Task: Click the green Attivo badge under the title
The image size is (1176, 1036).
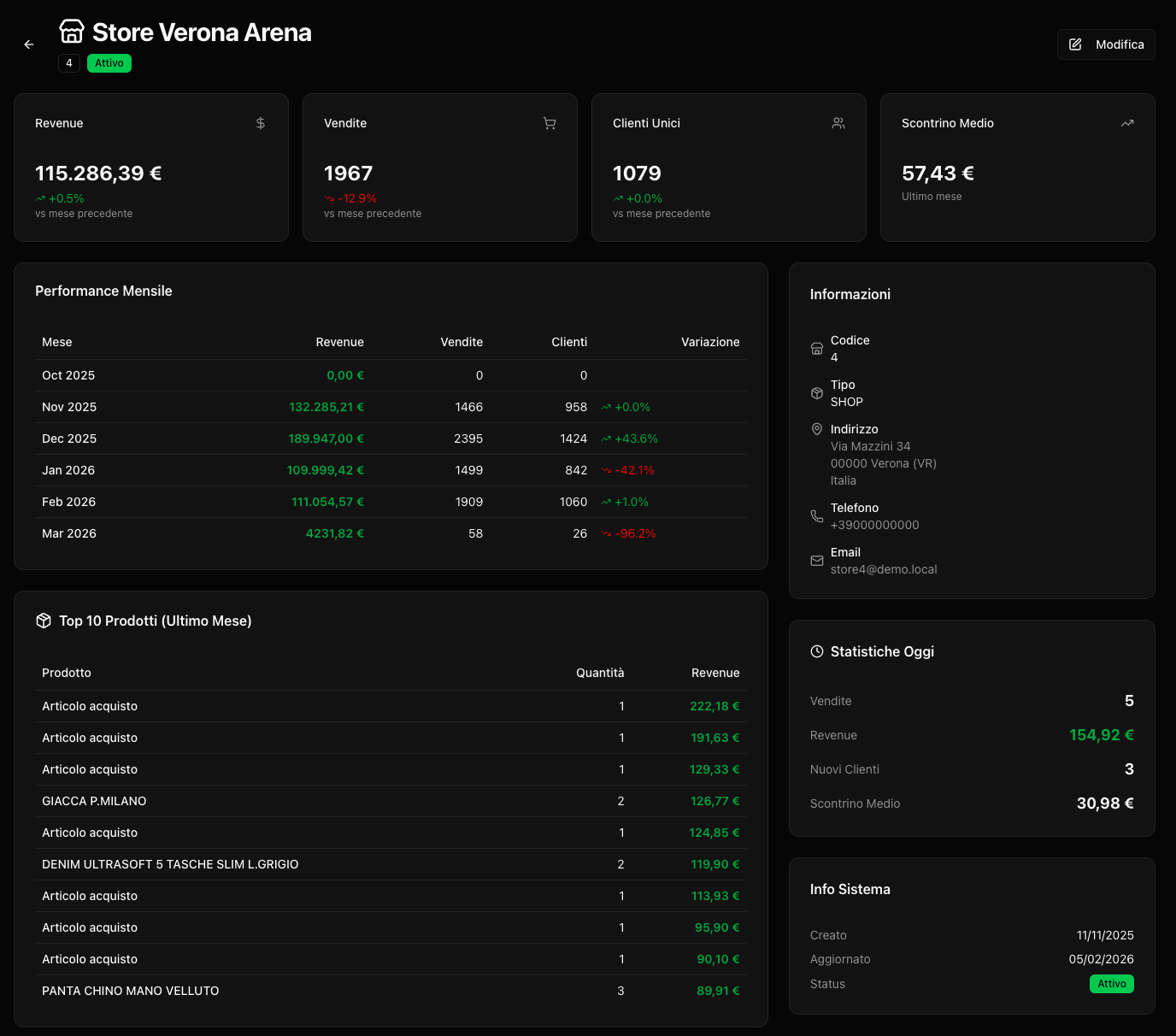Action: pyautogui.click(x=109, y=63)
